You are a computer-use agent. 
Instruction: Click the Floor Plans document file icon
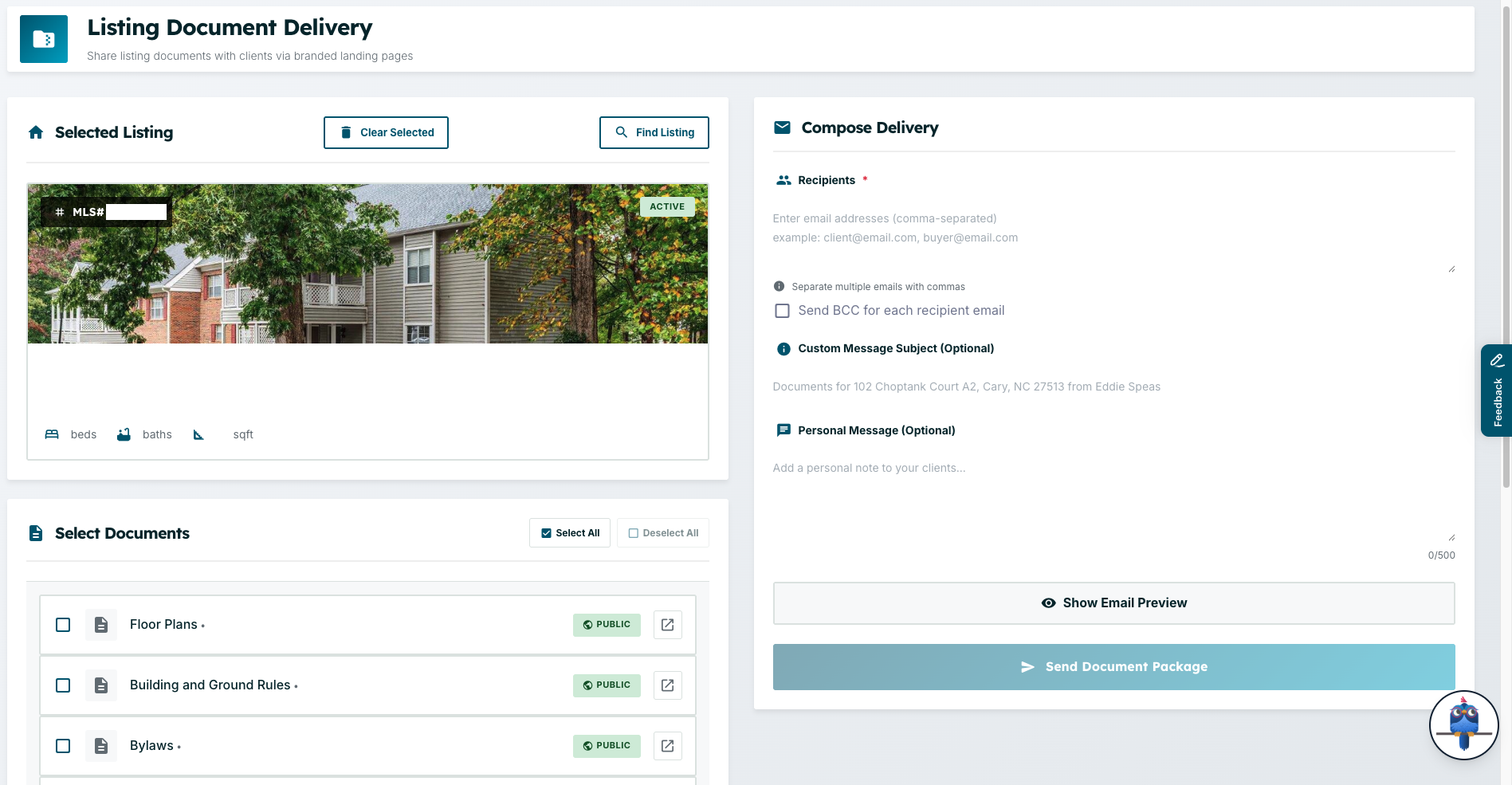click(101, 625)
